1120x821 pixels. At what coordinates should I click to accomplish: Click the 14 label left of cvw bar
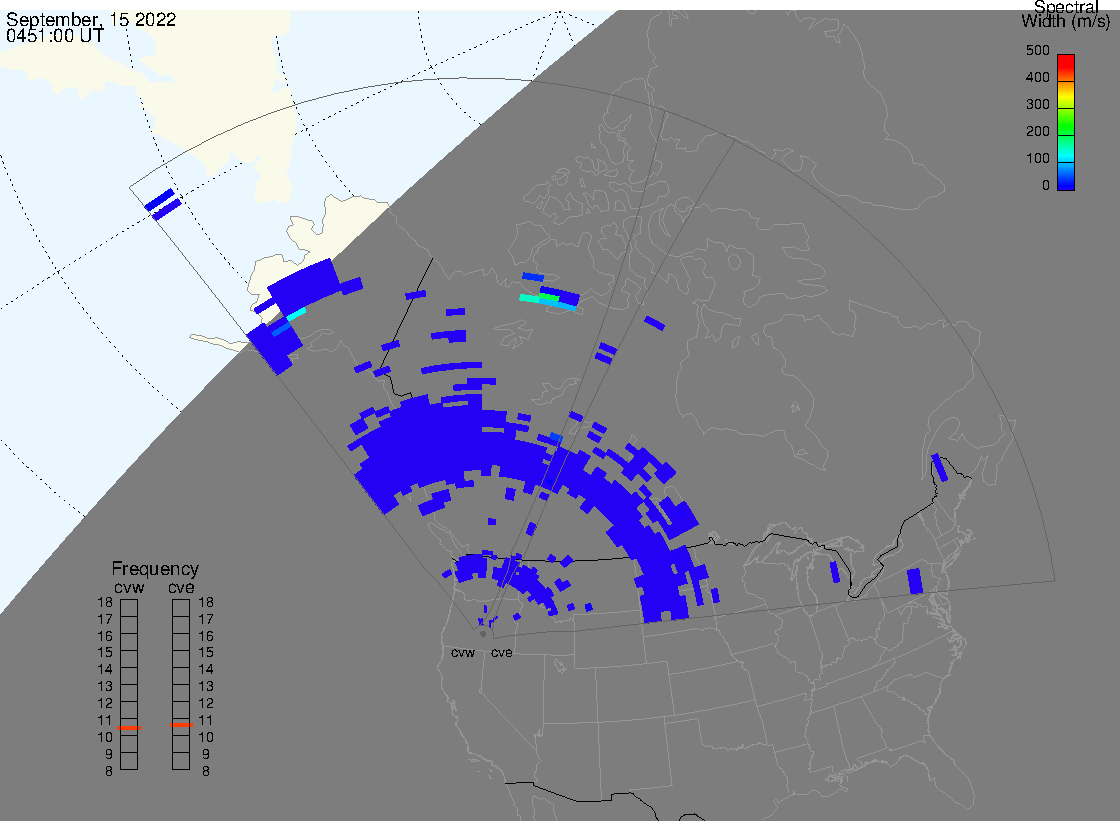(x=105, y=670)
